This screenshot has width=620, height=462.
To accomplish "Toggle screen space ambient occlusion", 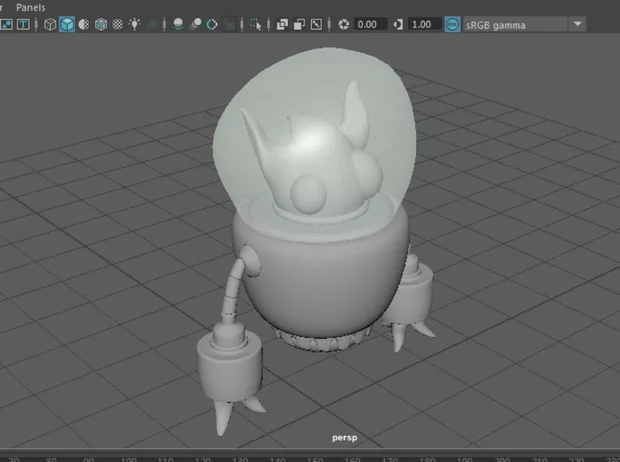I will tap(177, 24).
